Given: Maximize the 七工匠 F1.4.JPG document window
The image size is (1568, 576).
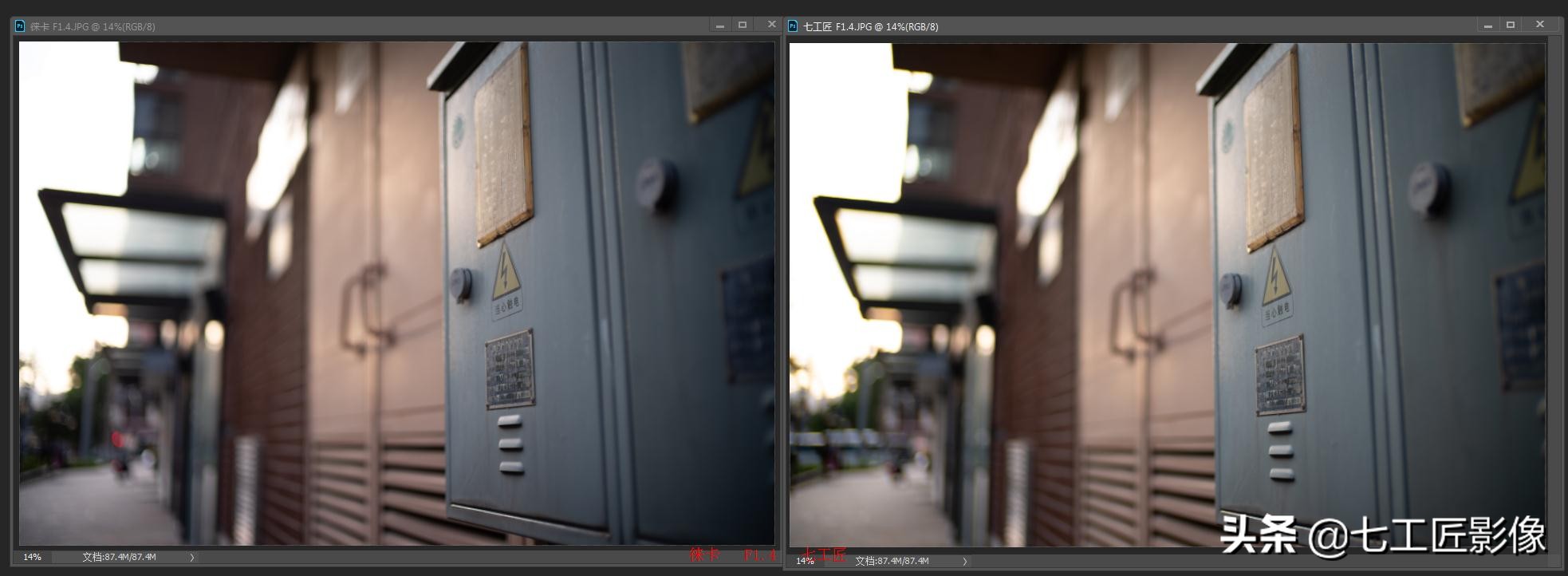Looking at the screenshot, I should pos(1511,26).
